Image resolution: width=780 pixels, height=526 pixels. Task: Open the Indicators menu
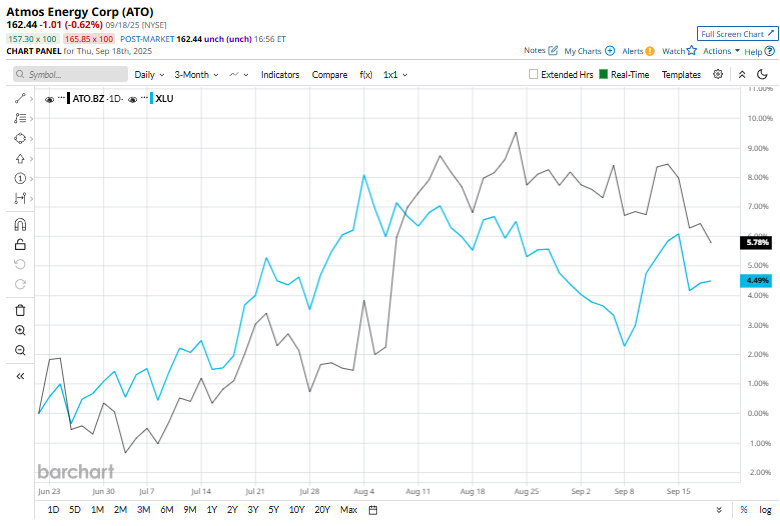click(280, 75)
